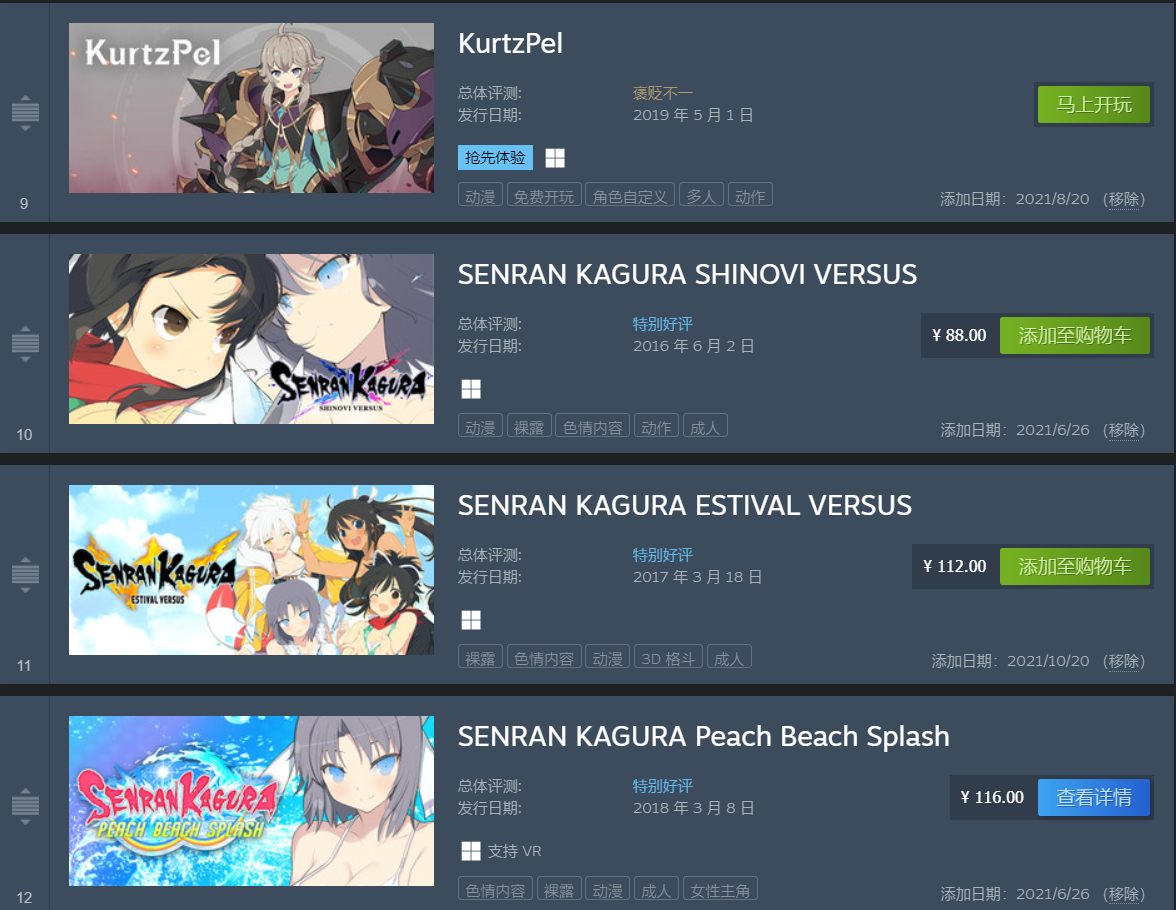The image size is (1176, 910).
Task: Click the Windows icon under ESTIVAL VERSUS
Action: (x=471, y=620)
